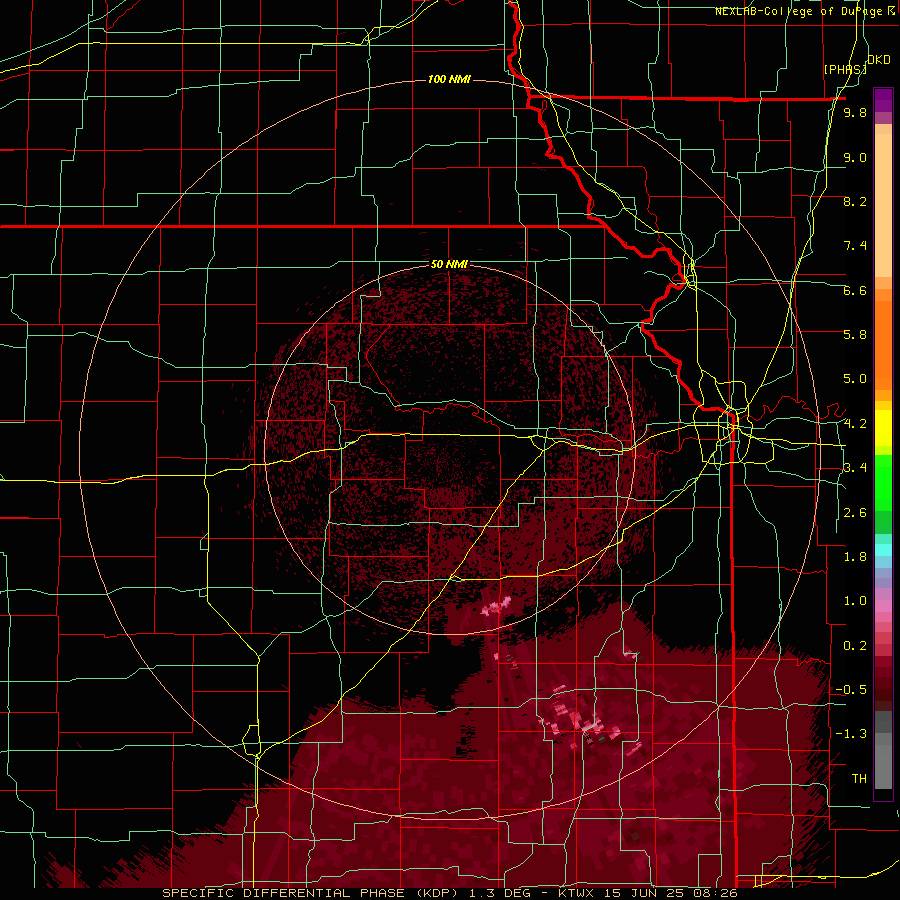Click the "100 NMI" range ring label
This screenshot has width=900, height=900.
449,79
